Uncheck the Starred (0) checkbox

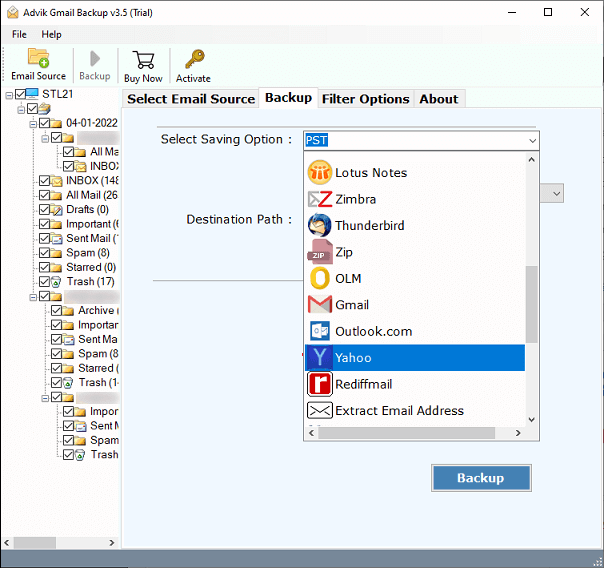[x=44, y=267]
